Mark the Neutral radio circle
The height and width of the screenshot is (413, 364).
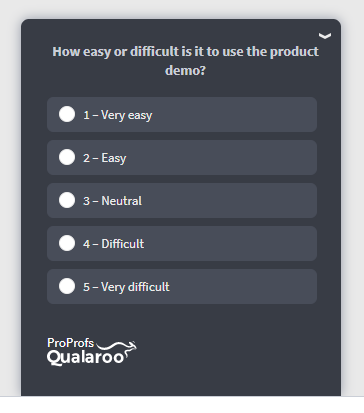67,200
